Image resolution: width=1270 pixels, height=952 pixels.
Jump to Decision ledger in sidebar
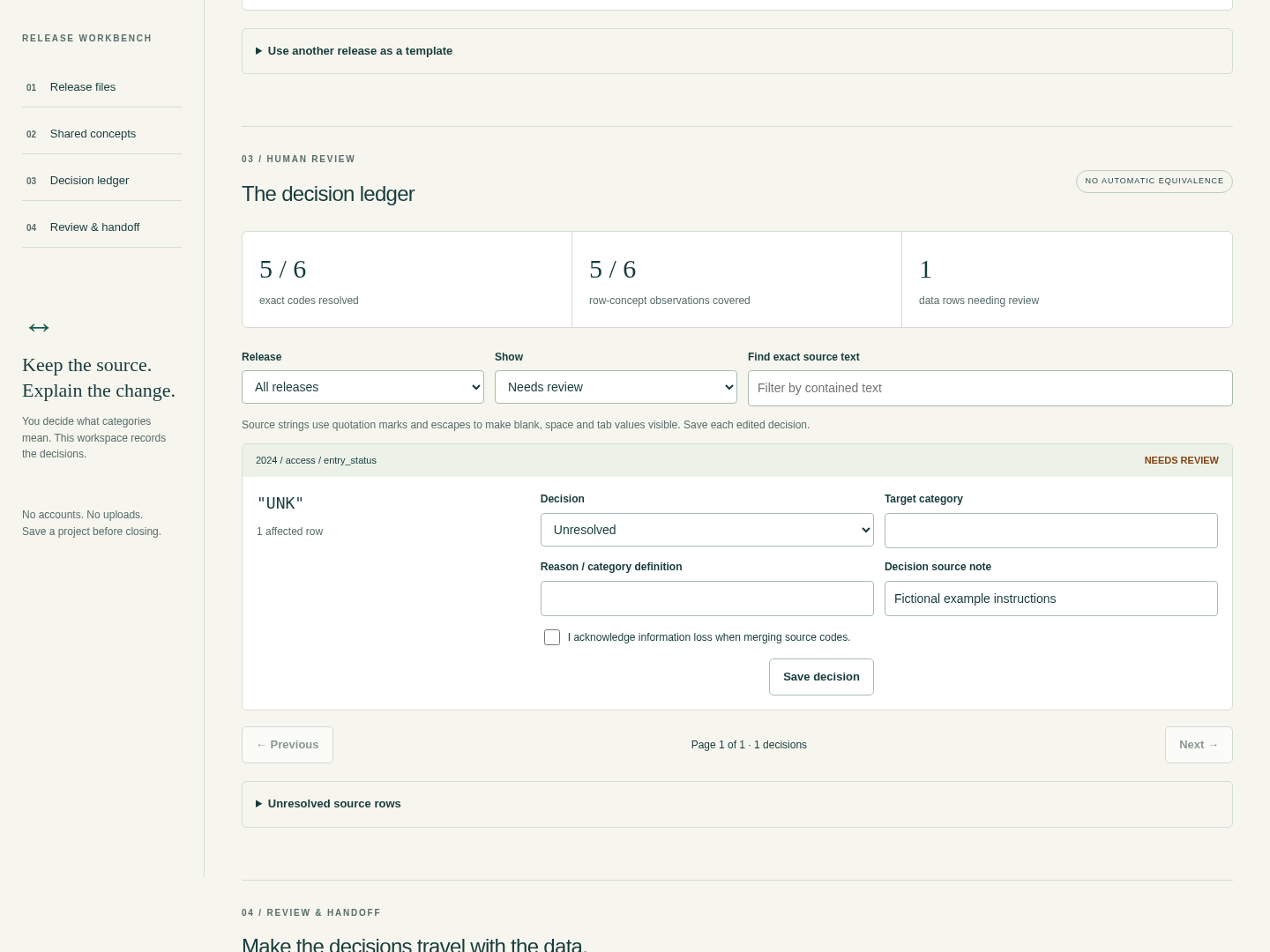pos(101,181)
